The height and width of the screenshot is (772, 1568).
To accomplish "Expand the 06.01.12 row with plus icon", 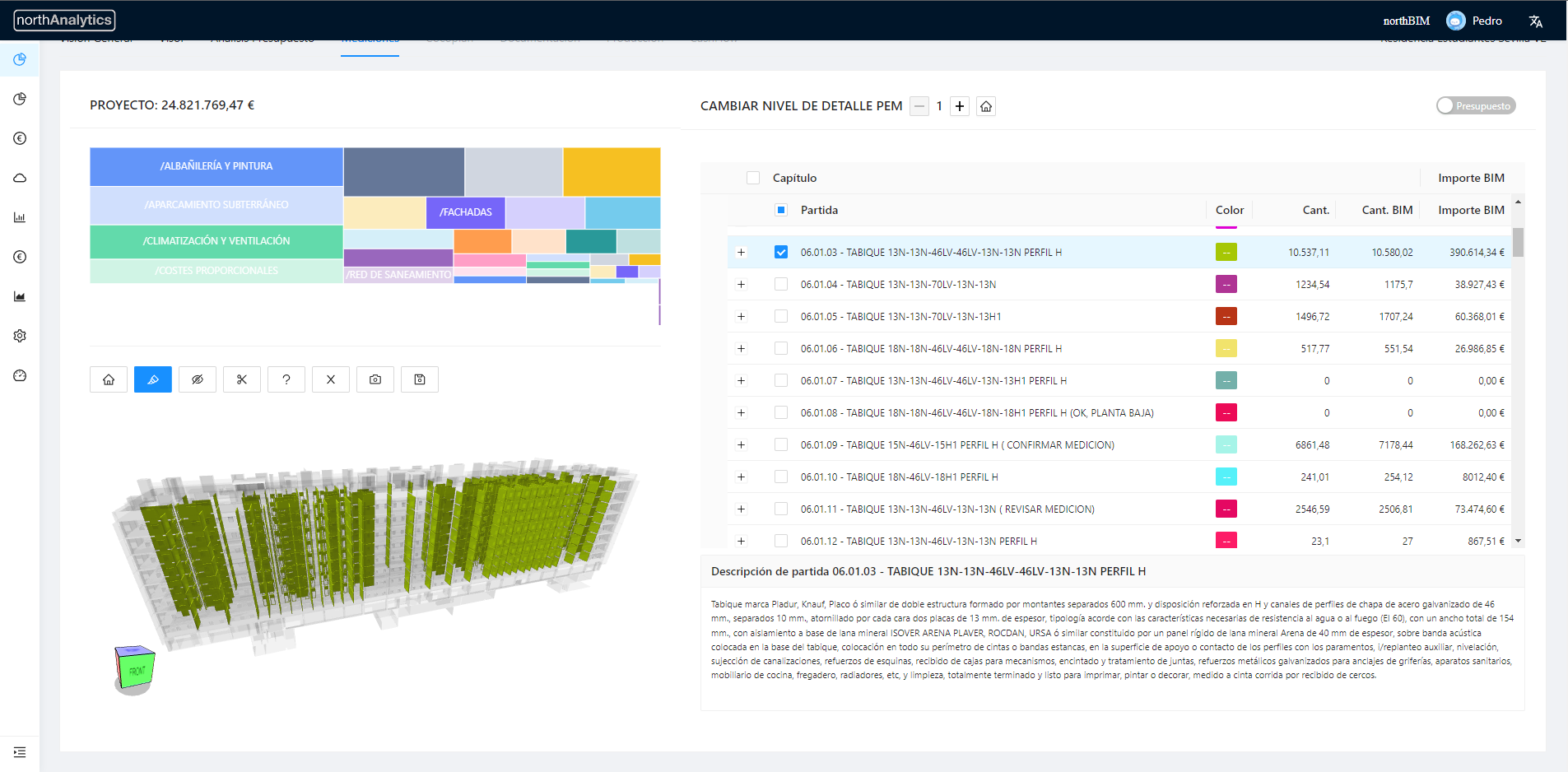I will click(x=741, y=542).
